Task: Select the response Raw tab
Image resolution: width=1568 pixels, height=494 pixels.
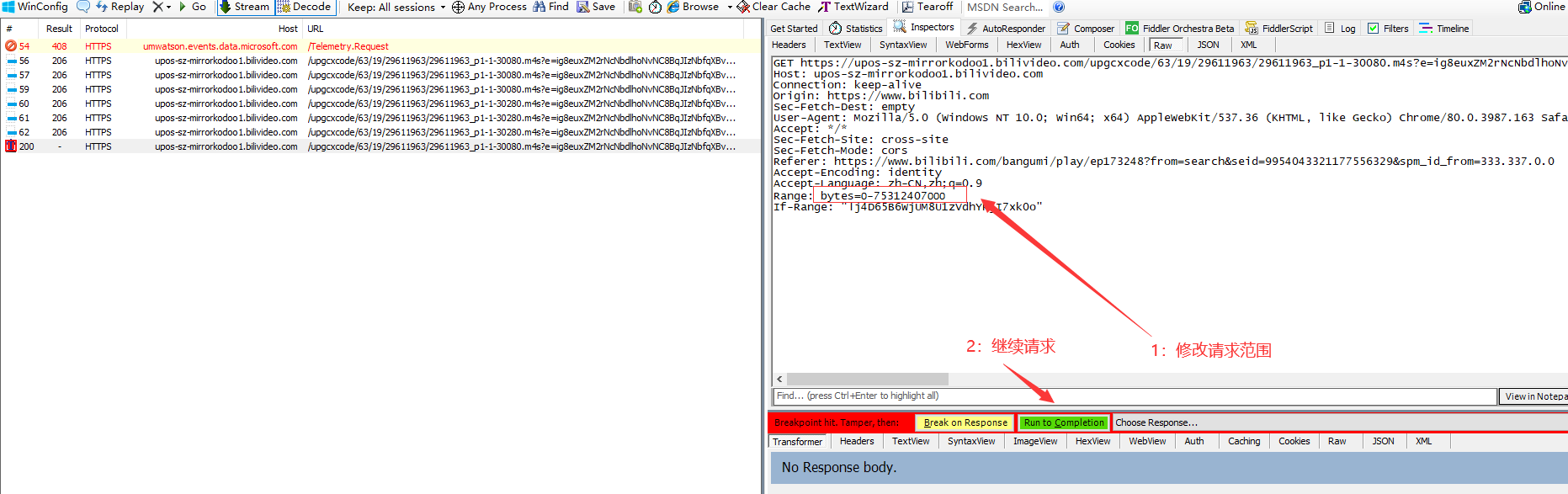Action: point(1337,441)
